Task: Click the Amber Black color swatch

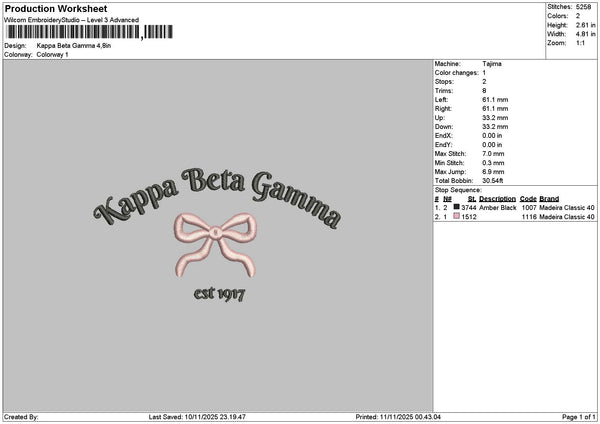Action: pyautogui.click(x=456, y=207)
